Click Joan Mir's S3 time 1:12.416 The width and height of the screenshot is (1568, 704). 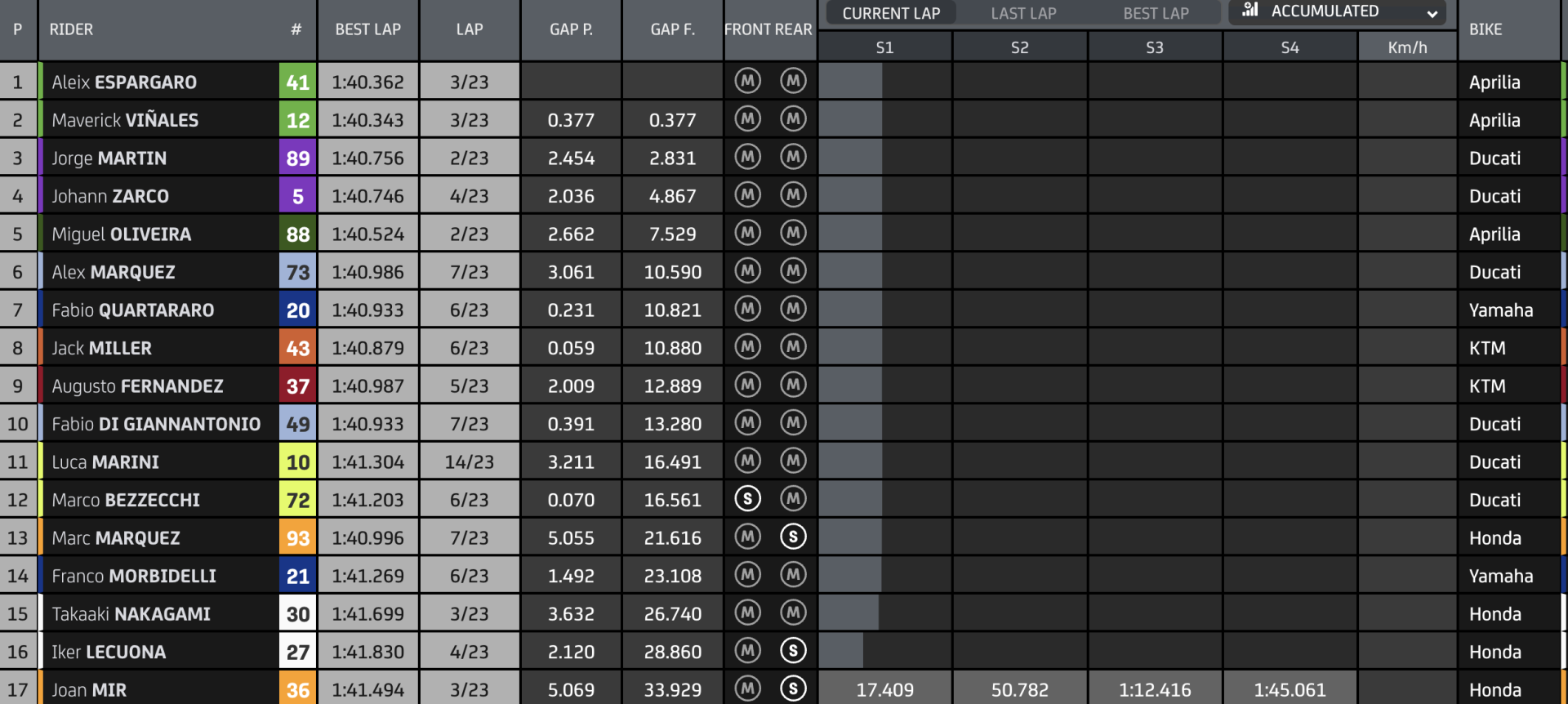tap(1155, 689)
